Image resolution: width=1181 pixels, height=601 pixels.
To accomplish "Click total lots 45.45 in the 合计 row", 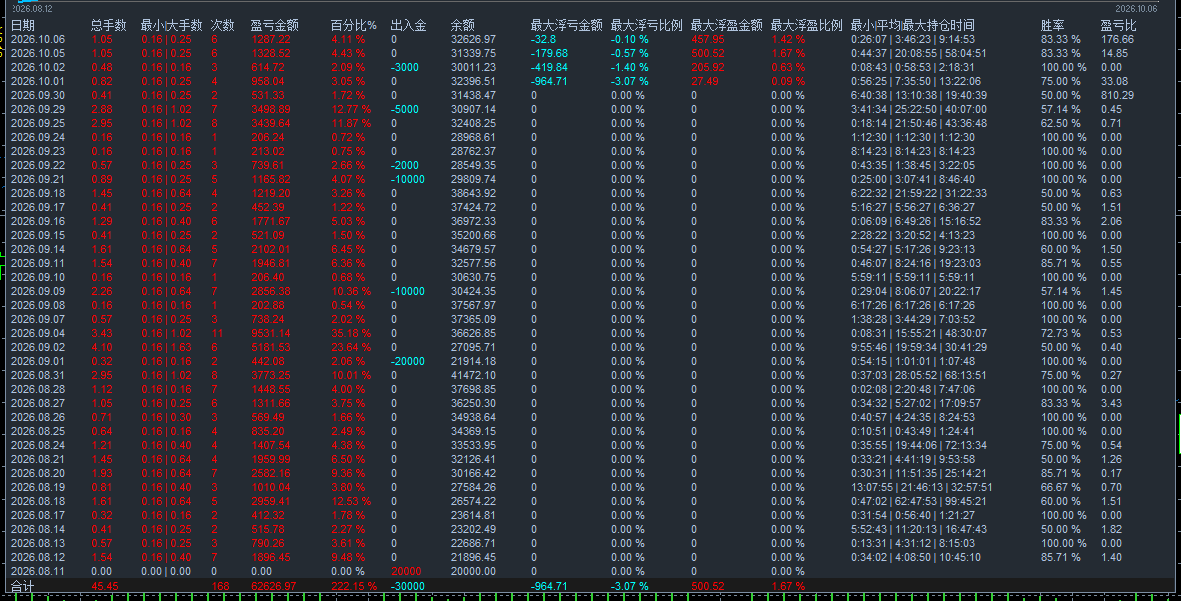I will pos(104,587).
